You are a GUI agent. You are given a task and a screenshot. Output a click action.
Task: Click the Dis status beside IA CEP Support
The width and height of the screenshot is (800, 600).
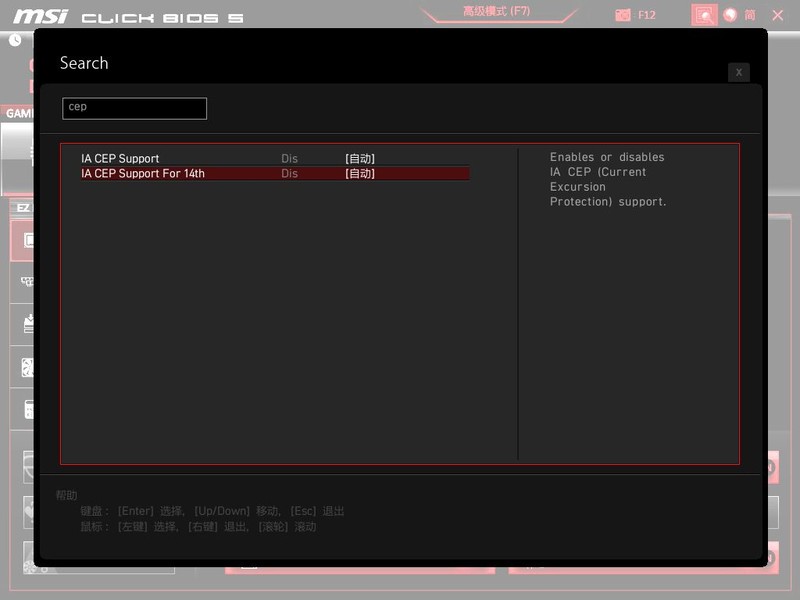[289, 159]
